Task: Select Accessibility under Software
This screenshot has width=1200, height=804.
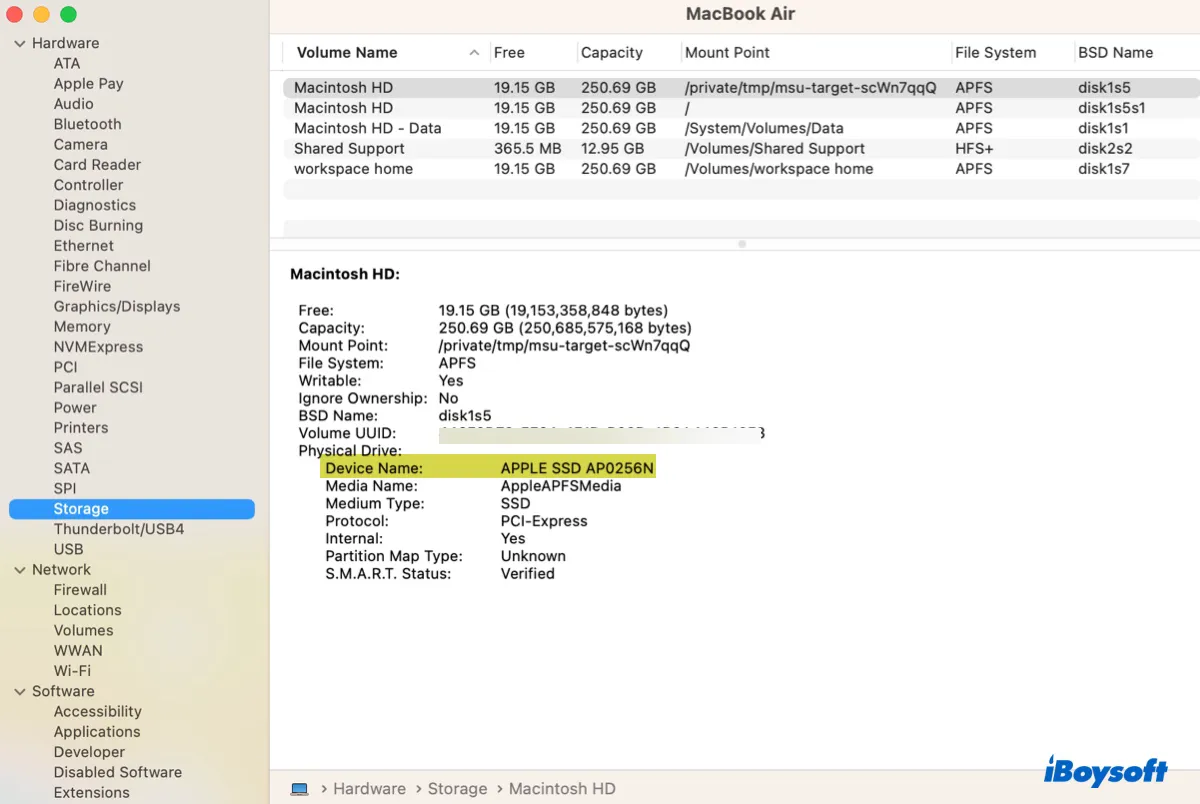Action: point(98,711)
